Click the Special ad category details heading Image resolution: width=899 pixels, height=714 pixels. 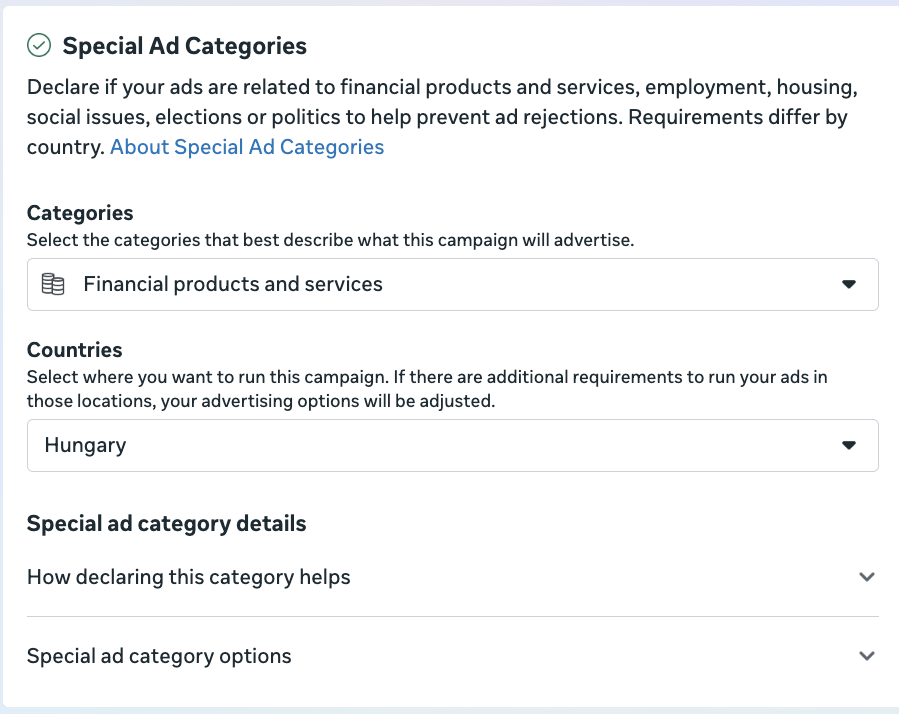click(x=166, y=523)
